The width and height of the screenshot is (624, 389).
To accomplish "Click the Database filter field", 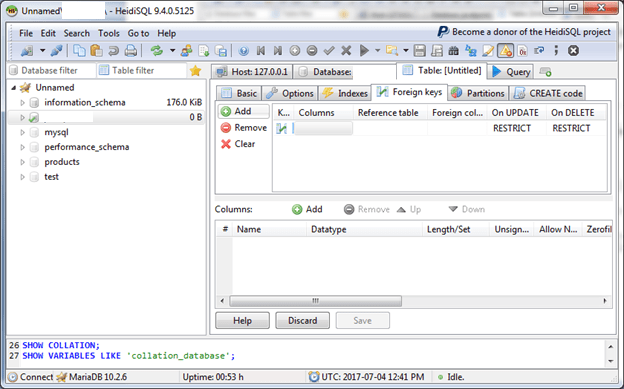I will tap(52, 70).
